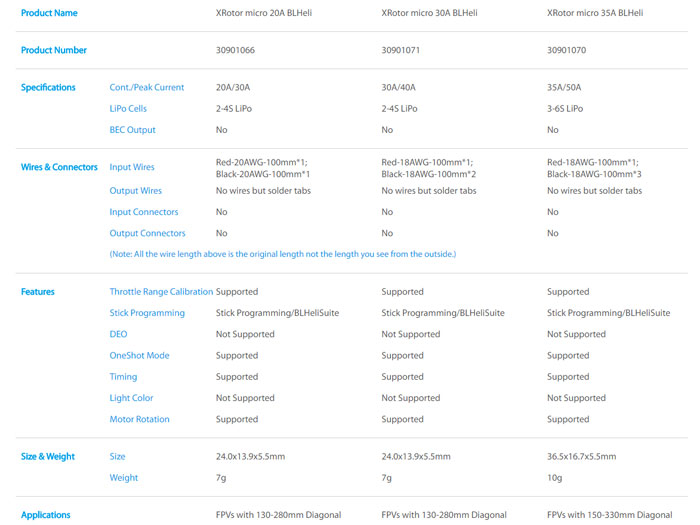Select the Cont./Peak Current label
This screenshot has height=525, width=700.
(x=147, y=87)
